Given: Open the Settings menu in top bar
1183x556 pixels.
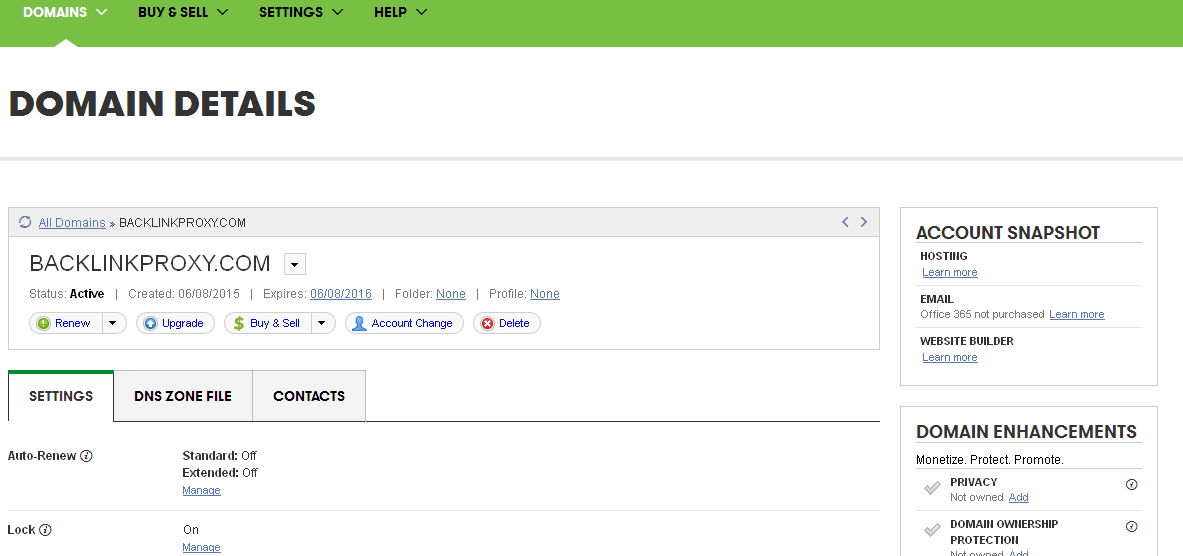Looking at the screenshot, I should pos(300,12).
